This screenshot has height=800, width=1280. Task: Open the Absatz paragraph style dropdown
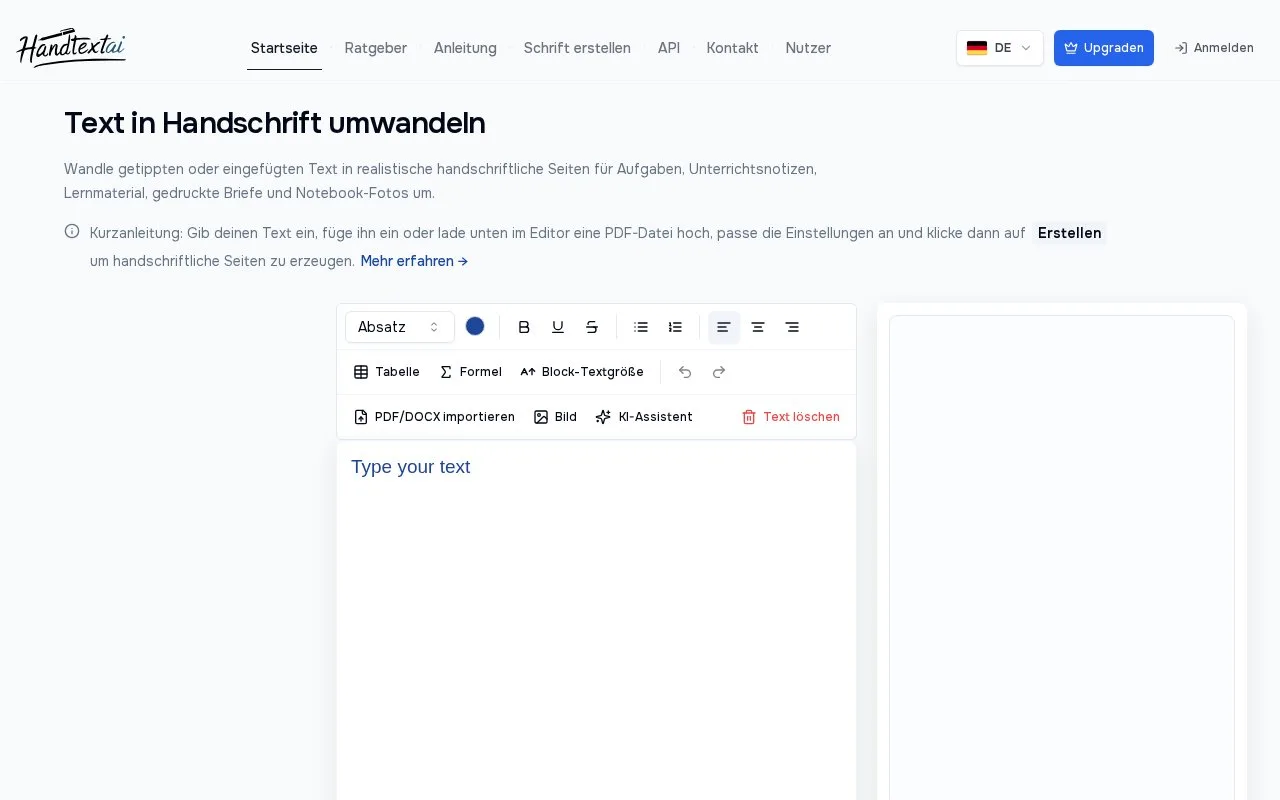click(400, 327)
